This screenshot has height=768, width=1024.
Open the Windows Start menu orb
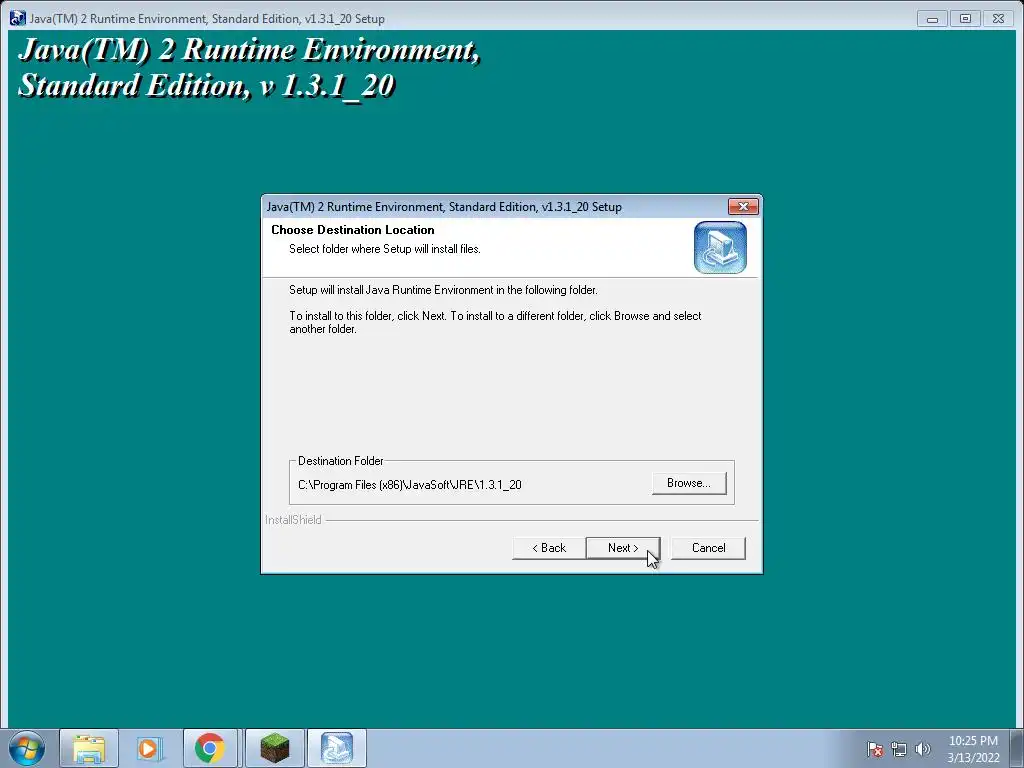coord(27,748)
